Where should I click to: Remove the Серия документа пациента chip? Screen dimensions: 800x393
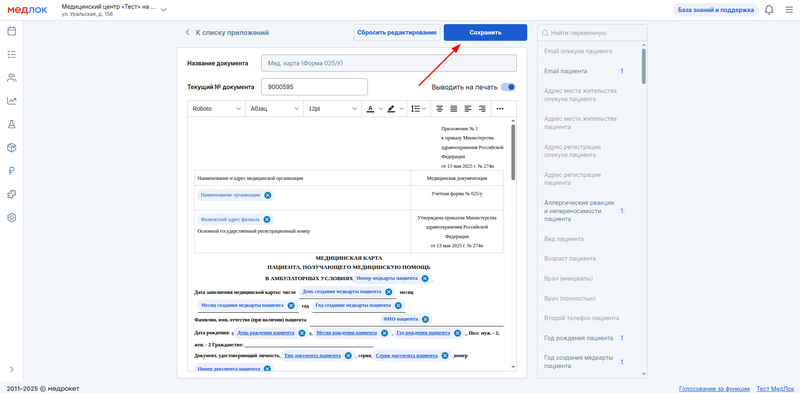point(444,356)
